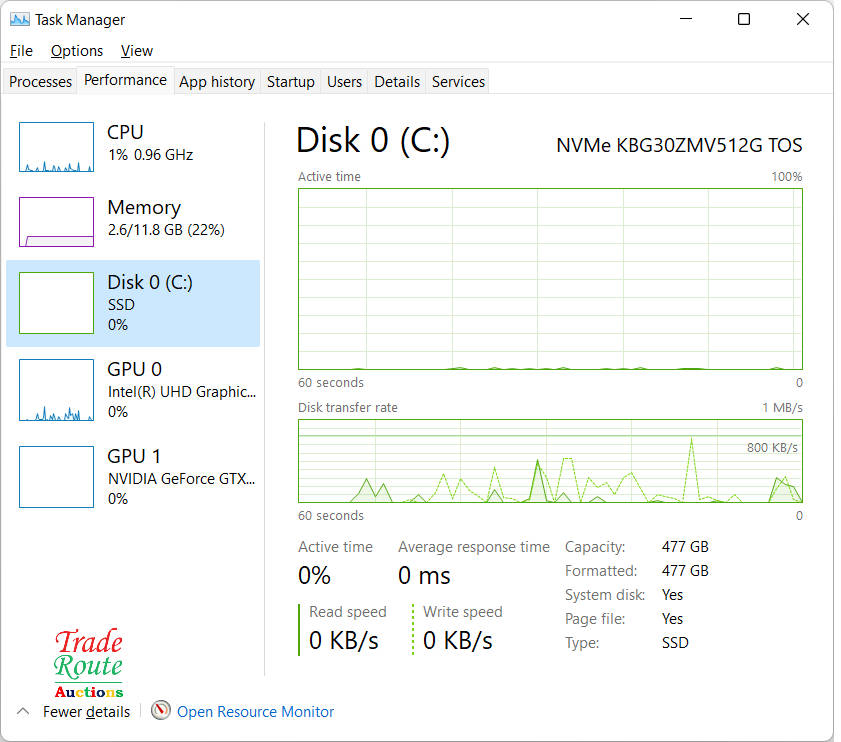The height and width of the screenshot is (742, 841).
Task: Select GPU 1 NVIDIA GeForce graph thumbnail
Action: (x=56, y=477)
